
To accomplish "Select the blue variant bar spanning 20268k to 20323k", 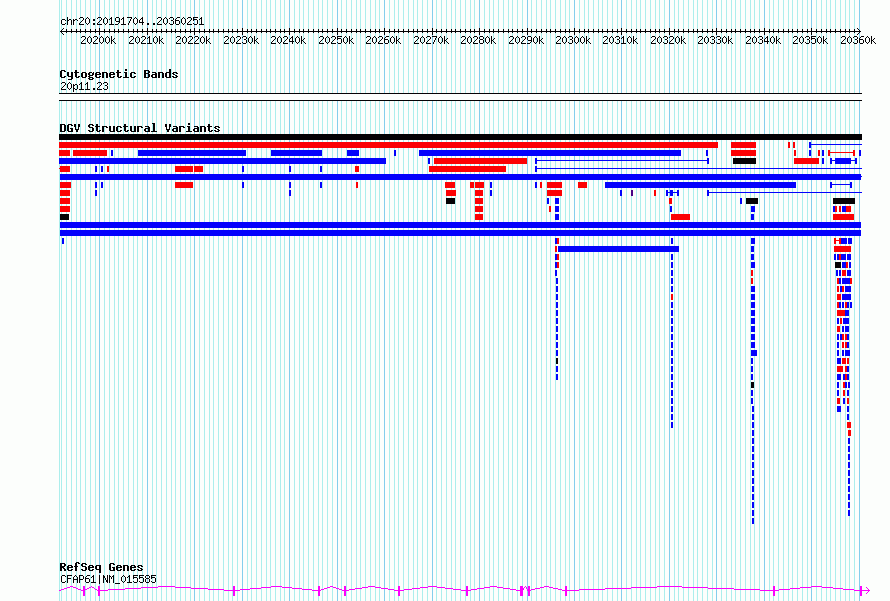I will pyautogui.click(x=550, y=153).
